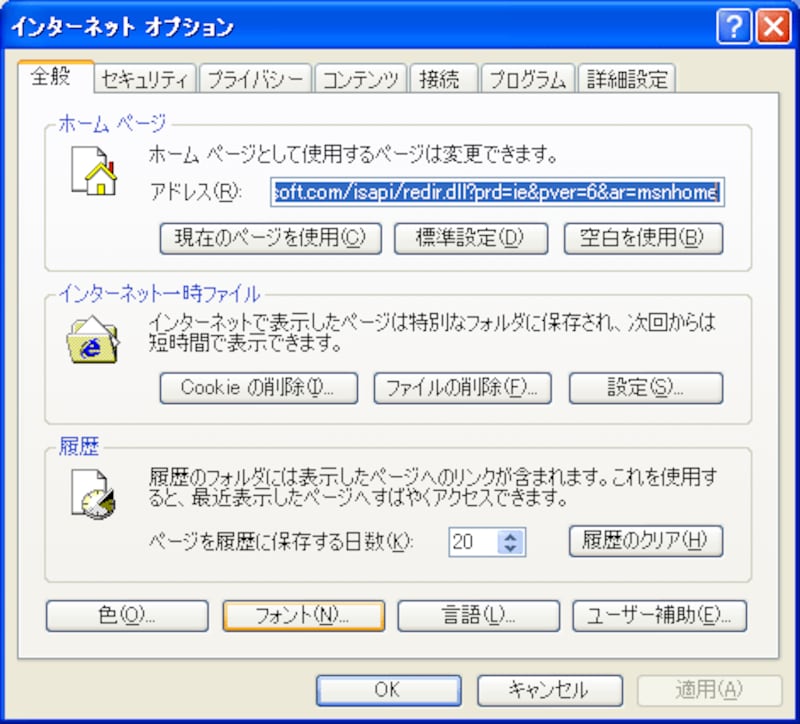Image resolution: width=800 pixels, height=724 pixels.
Task: Open the プログラム tab
Action: 528,79
